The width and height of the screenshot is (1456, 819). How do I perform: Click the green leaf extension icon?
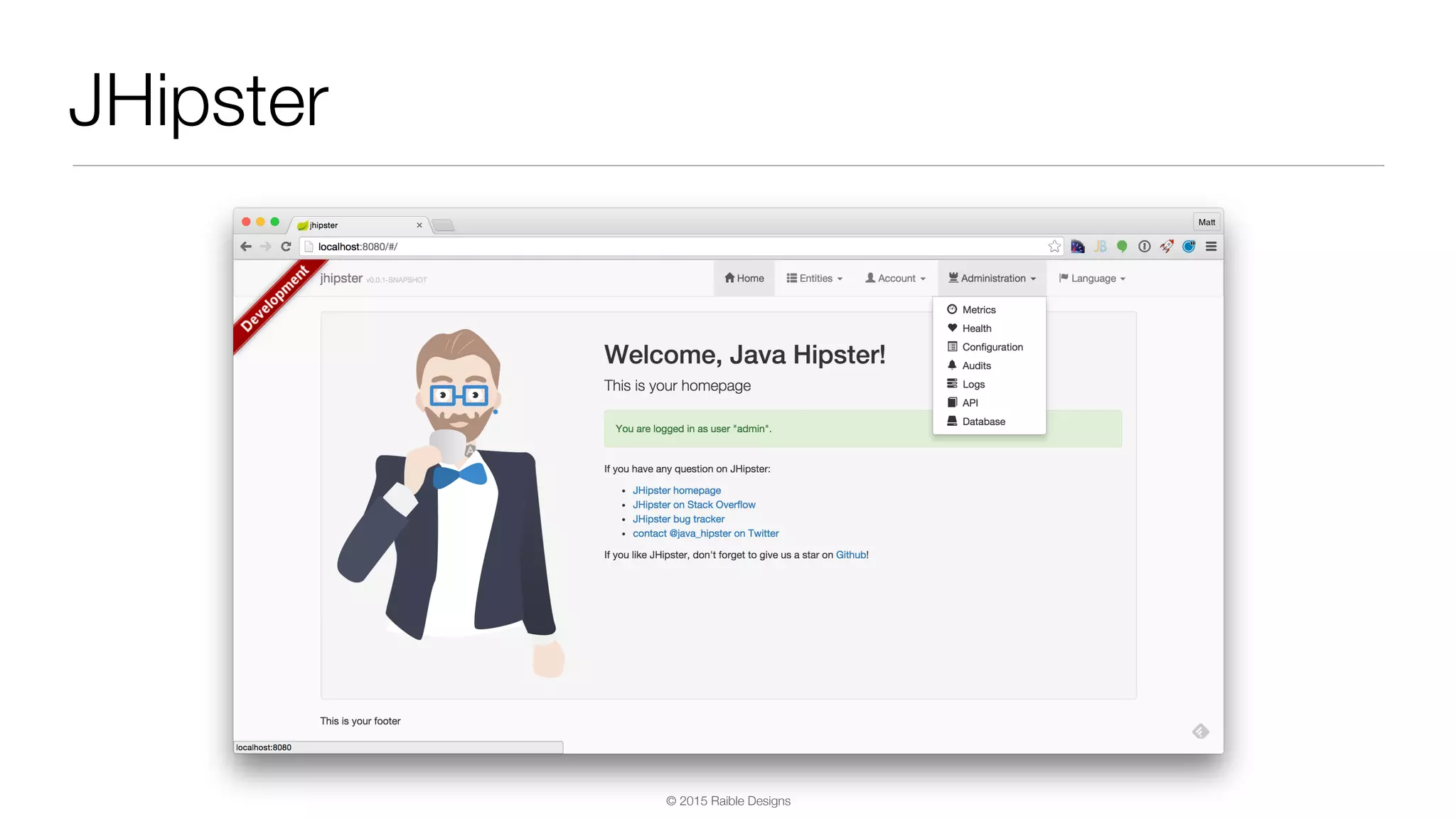[x=1122, y=247]
